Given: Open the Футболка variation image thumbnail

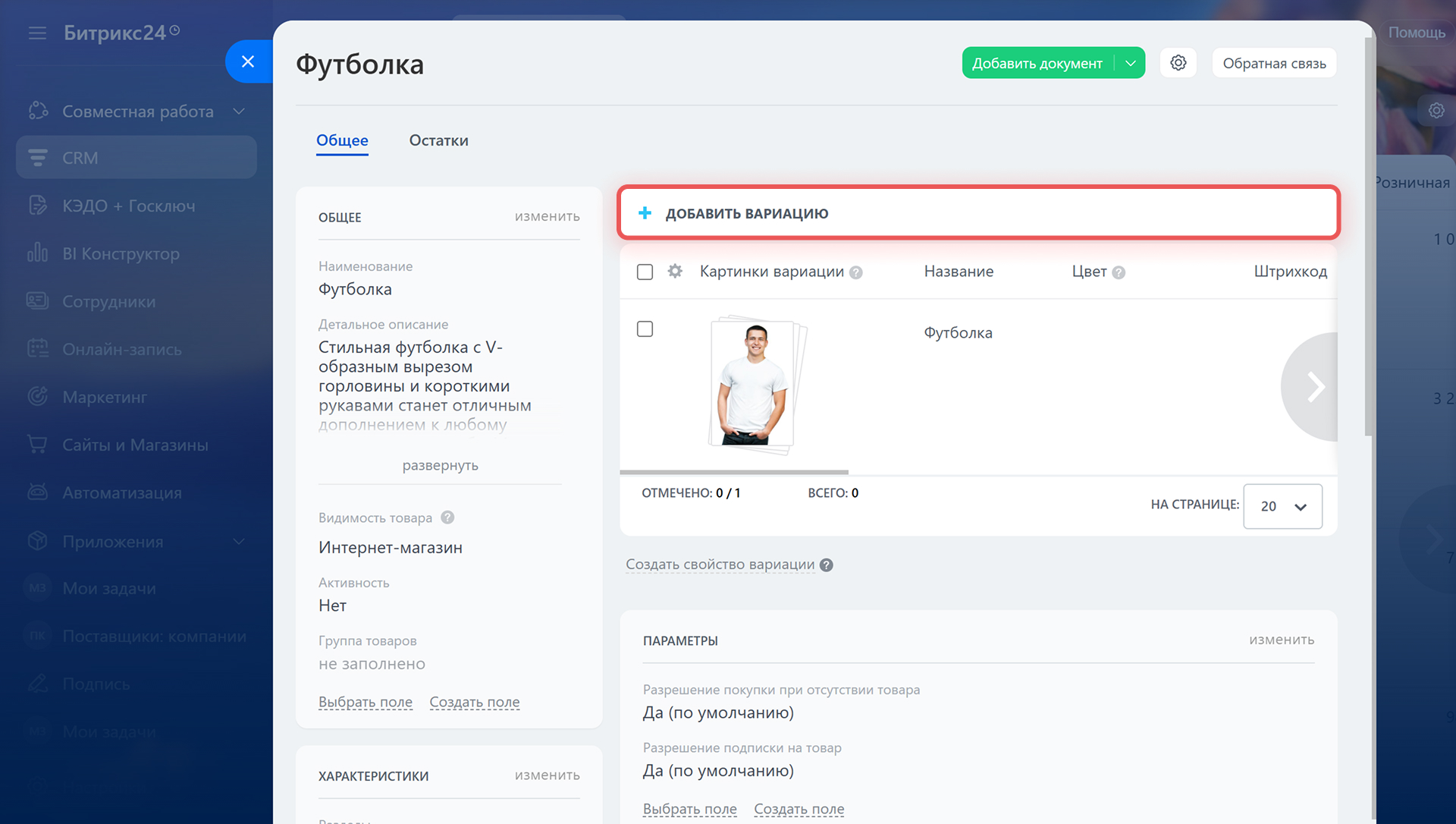Looking at the screenshot, I should tap(757, 385).
